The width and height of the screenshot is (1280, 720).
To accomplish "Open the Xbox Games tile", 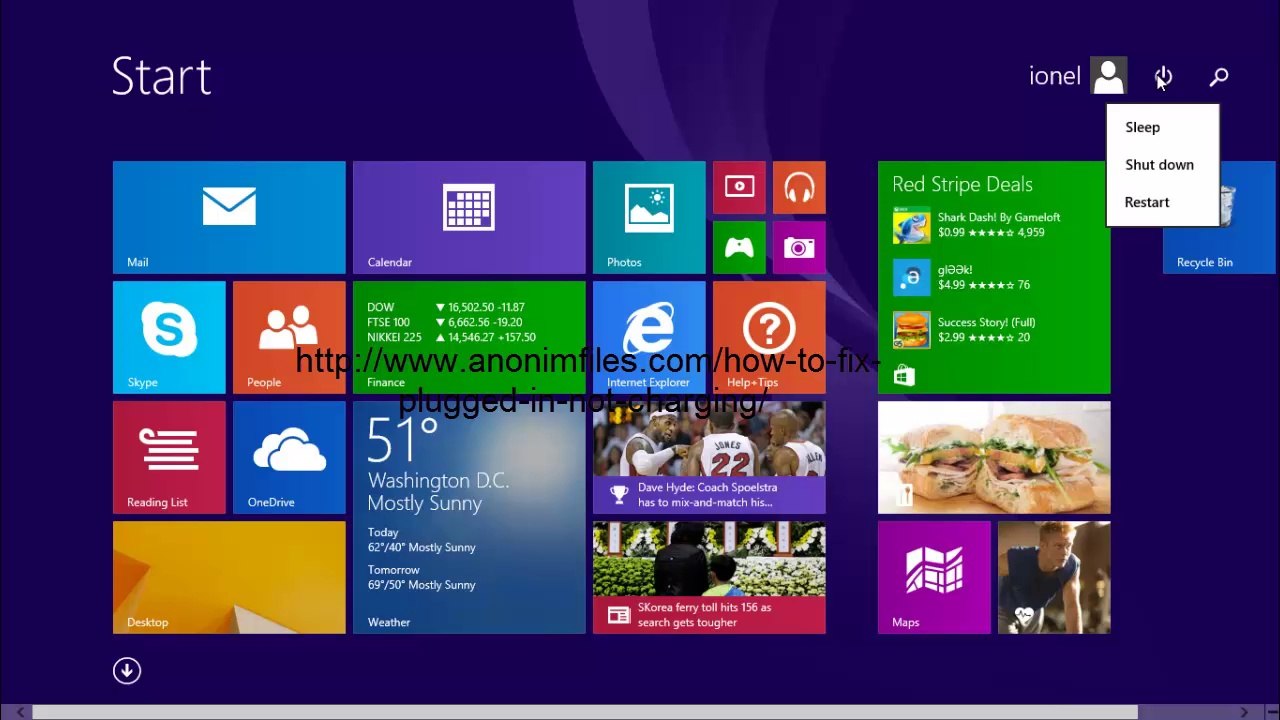I will tap(739, 247).
